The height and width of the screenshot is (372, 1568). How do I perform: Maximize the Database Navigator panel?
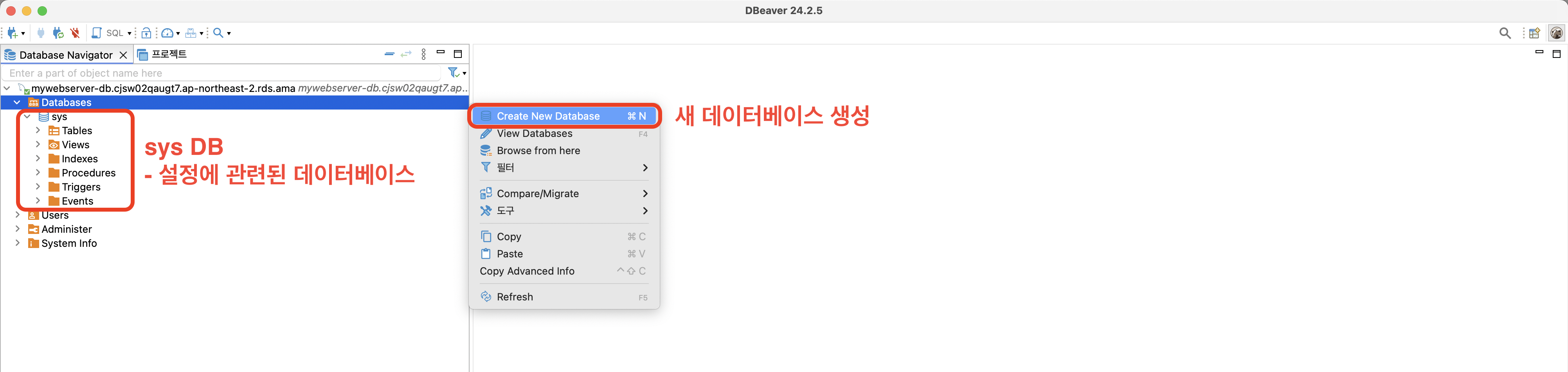(x=458, y=54)
